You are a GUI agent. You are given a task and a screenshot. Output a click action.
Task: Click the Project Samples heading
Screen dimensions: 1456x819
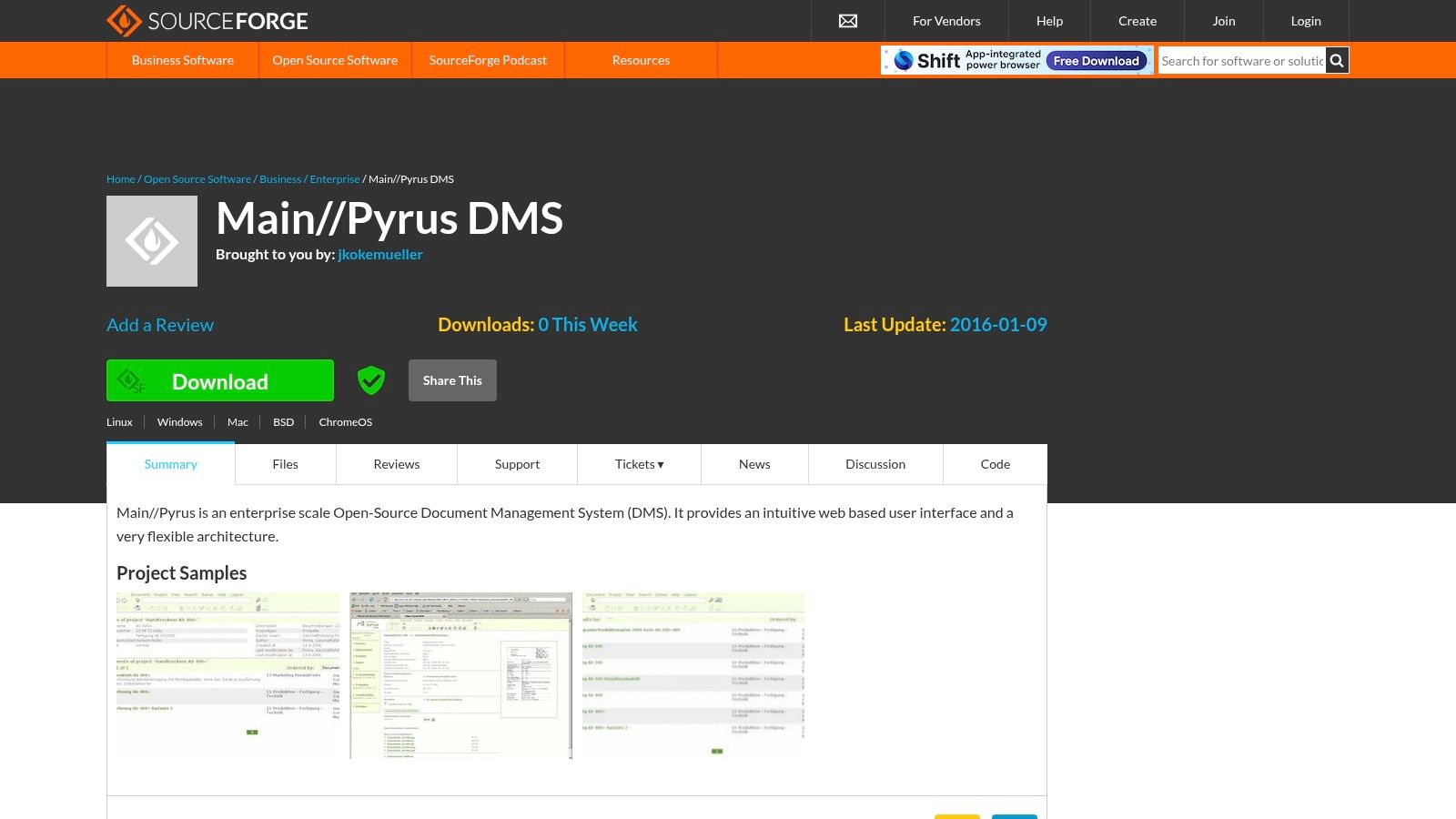coord(182,573)
